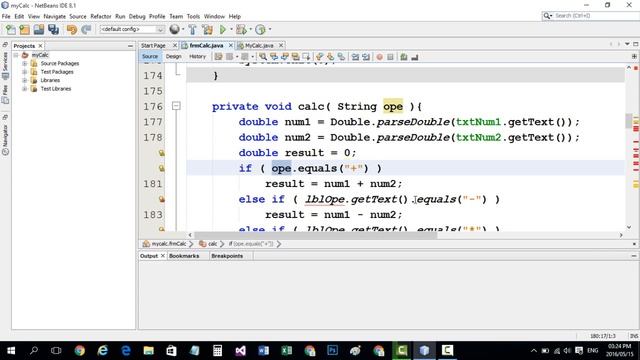Click the Windows Start button
The image size is (640, 360).
pyautogui.click(x=11, y=350)
